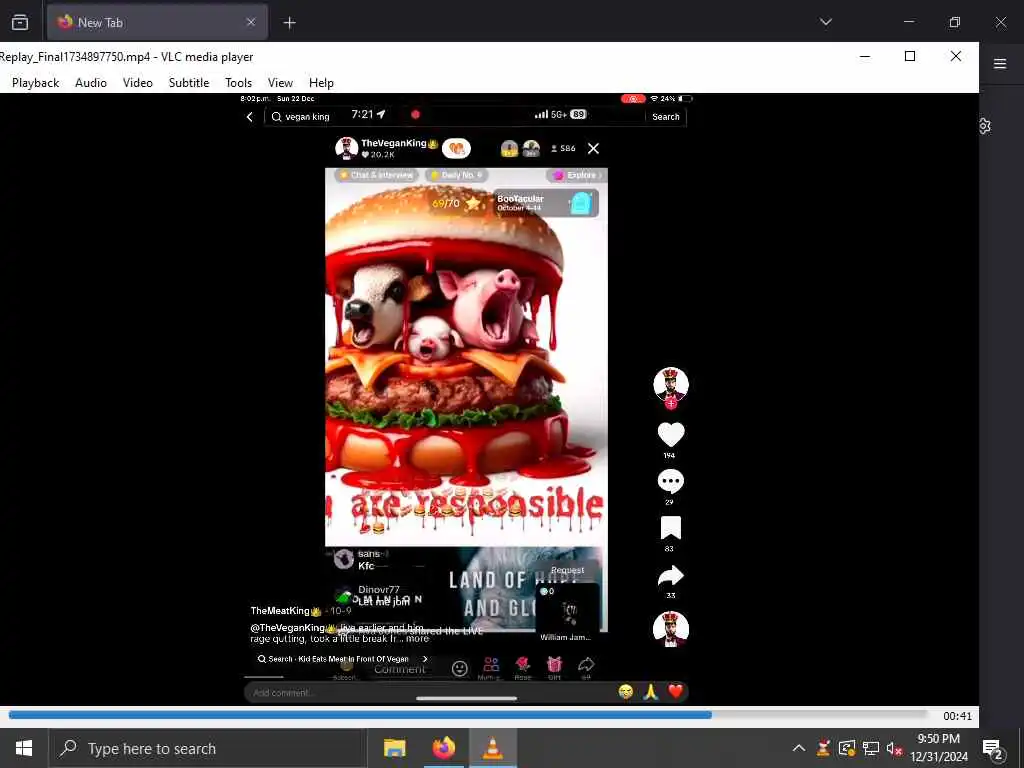Insert the crying face emoji reaction
The image size is (1024, 768).
pyautogui.click(x=626, y=692)
